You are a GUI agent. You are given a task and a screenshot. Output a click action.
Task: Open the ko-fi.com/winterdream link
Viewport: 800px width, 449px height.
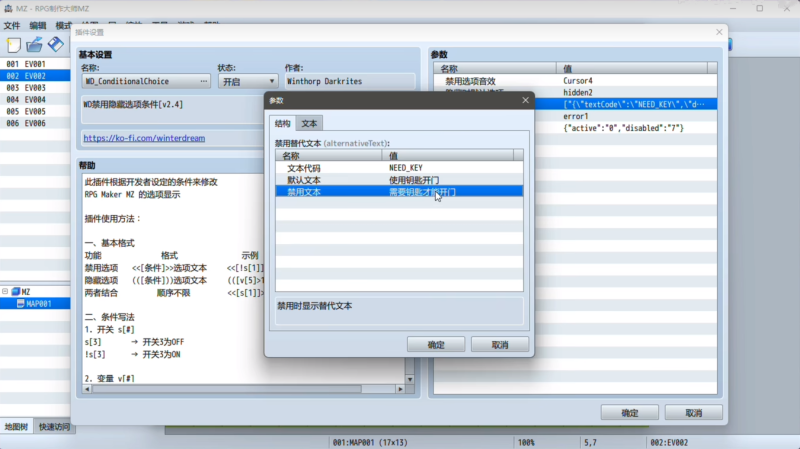click(x=144, y=138)
